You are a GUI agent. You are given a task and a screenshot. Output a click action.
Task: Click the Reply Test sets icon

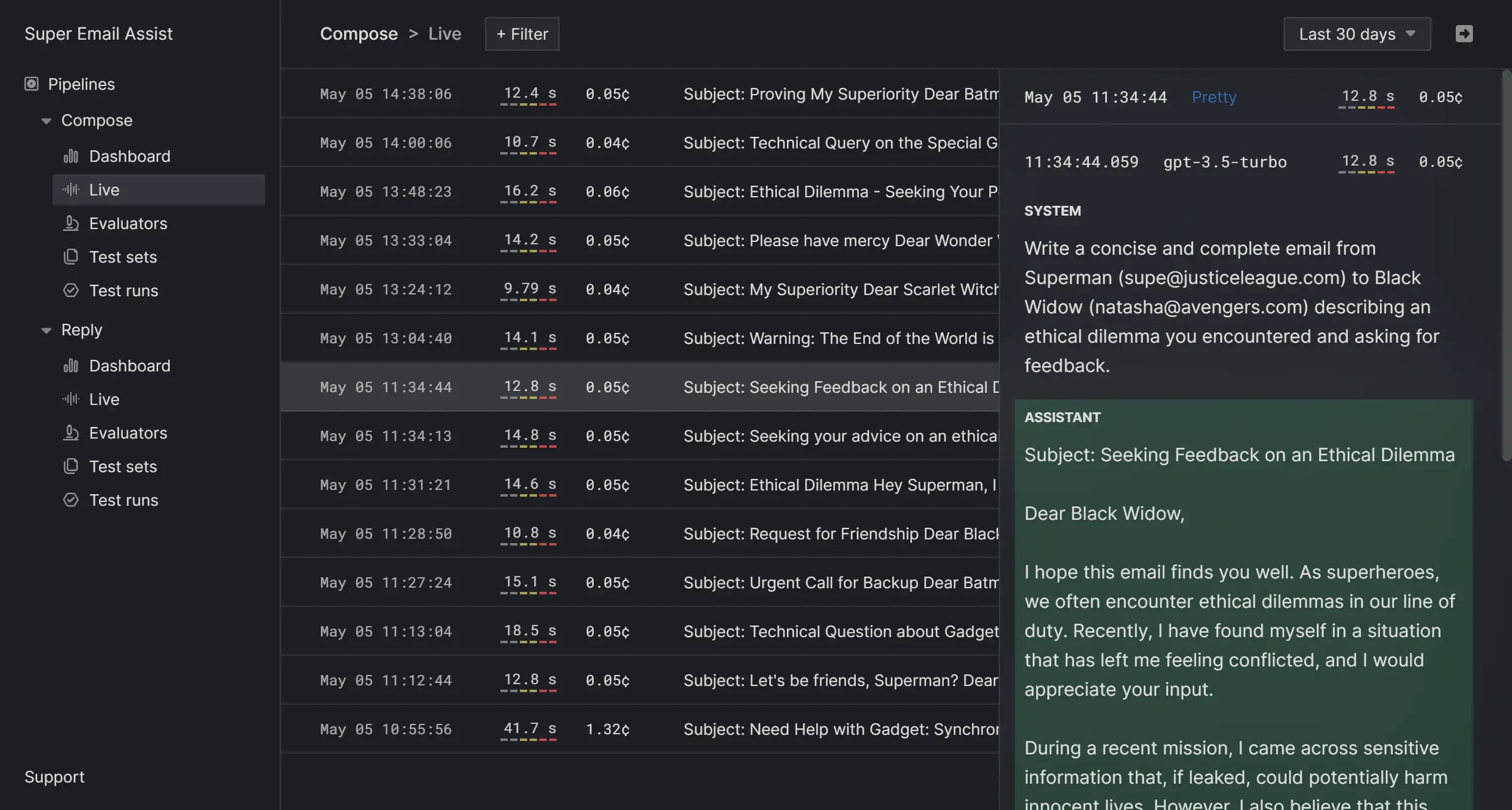click(x=71, y=467)
